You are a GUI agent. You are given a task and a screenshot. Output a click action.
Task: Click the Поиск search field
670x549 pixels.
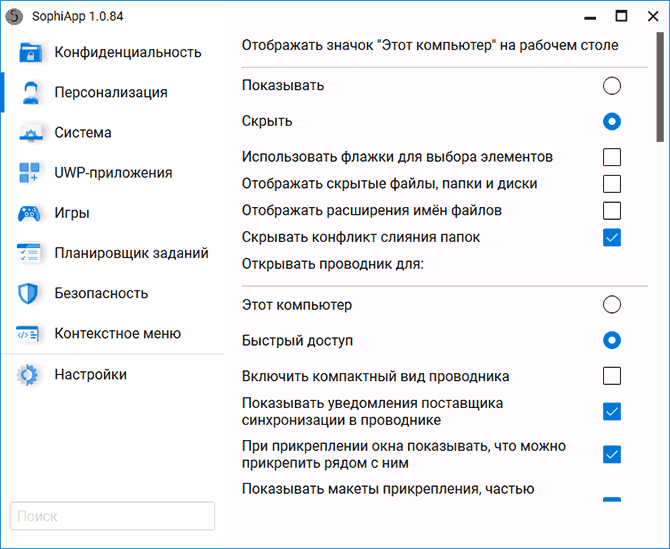tap(112, 516)
